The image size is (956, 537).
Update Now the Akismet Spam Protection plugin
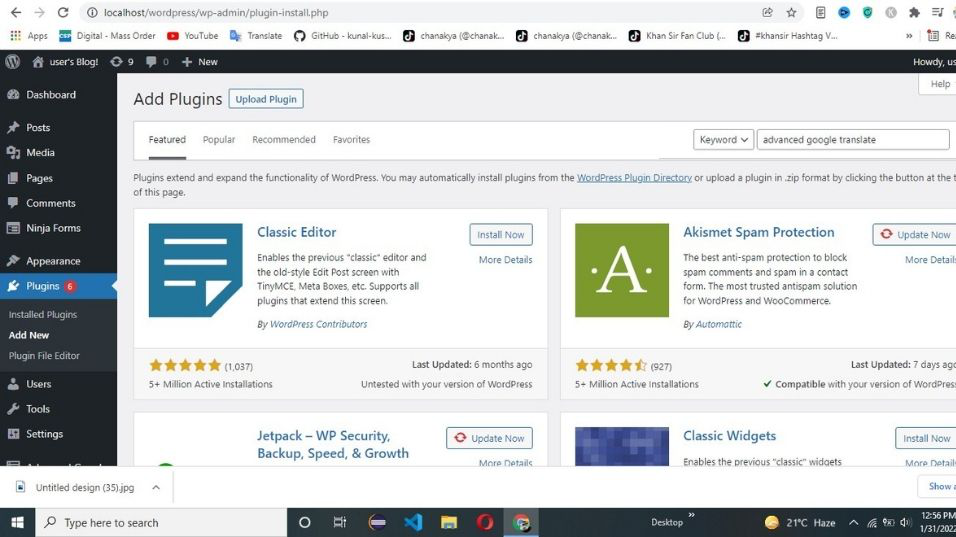(x=915, y=235)
